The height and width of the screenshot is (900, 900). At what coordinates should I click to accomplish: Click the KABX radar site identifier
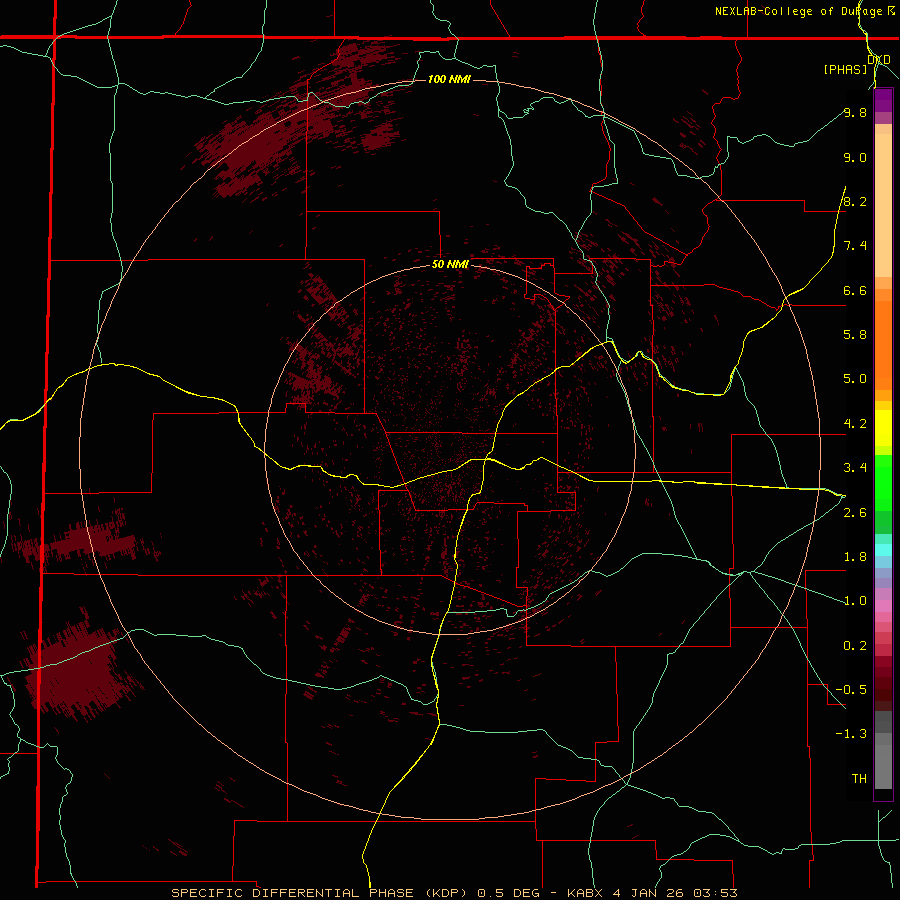click(585, 893)
